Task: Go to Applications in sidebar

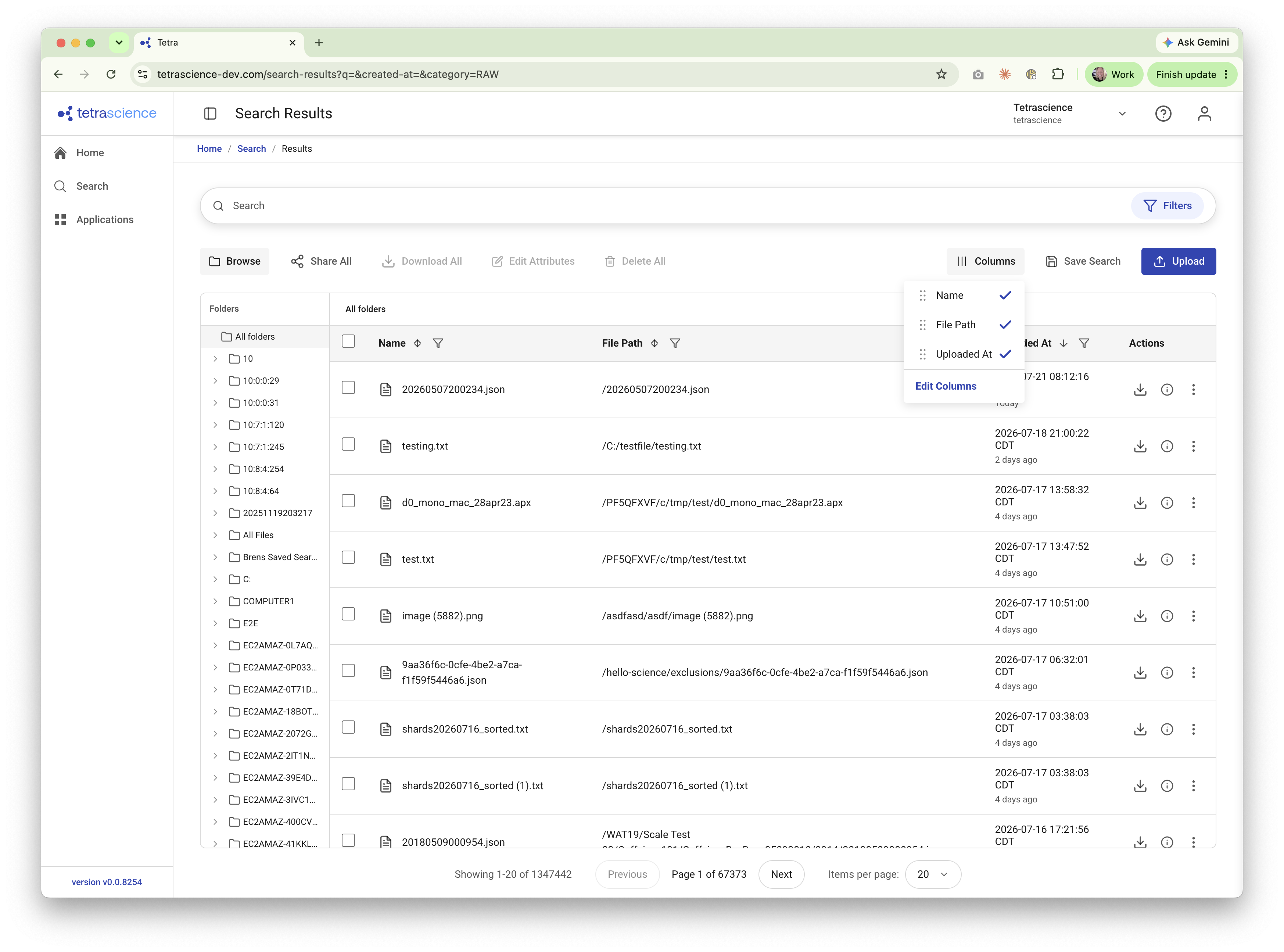Action: [x=105, y=219]
